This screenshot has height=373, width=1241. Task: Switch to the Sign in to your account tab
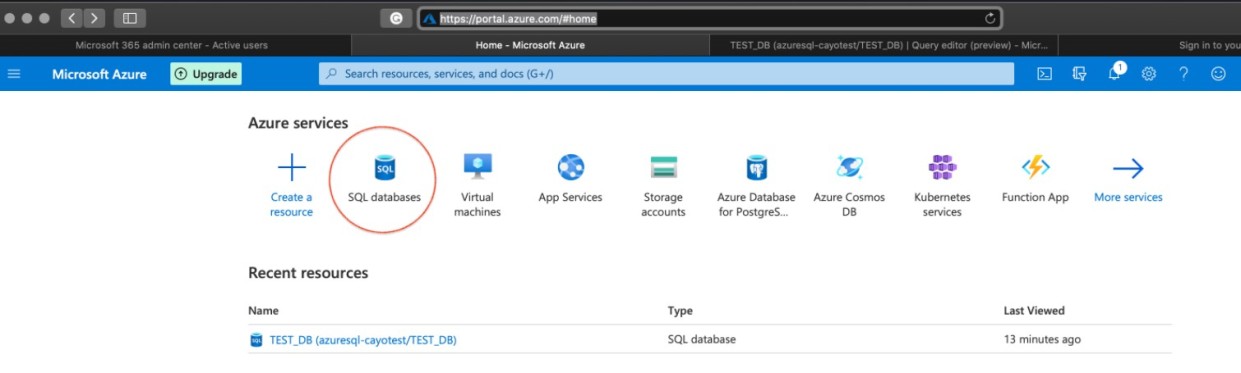pyautogui.click(x=1150, y=45)
